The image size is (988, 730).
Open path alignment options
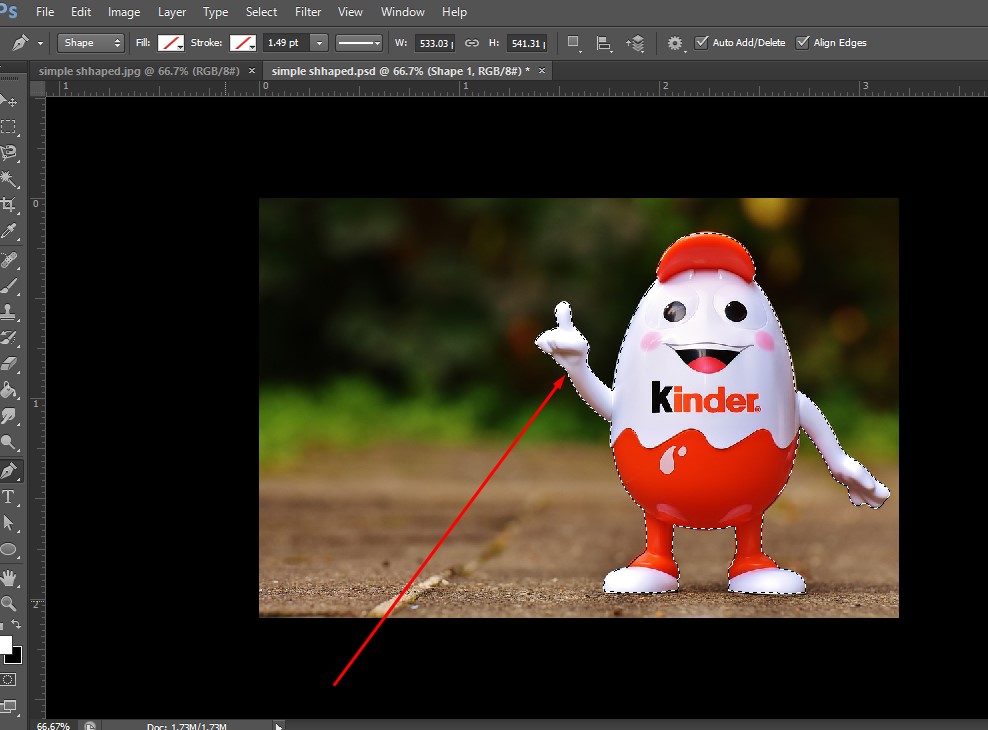coord(604,43)
